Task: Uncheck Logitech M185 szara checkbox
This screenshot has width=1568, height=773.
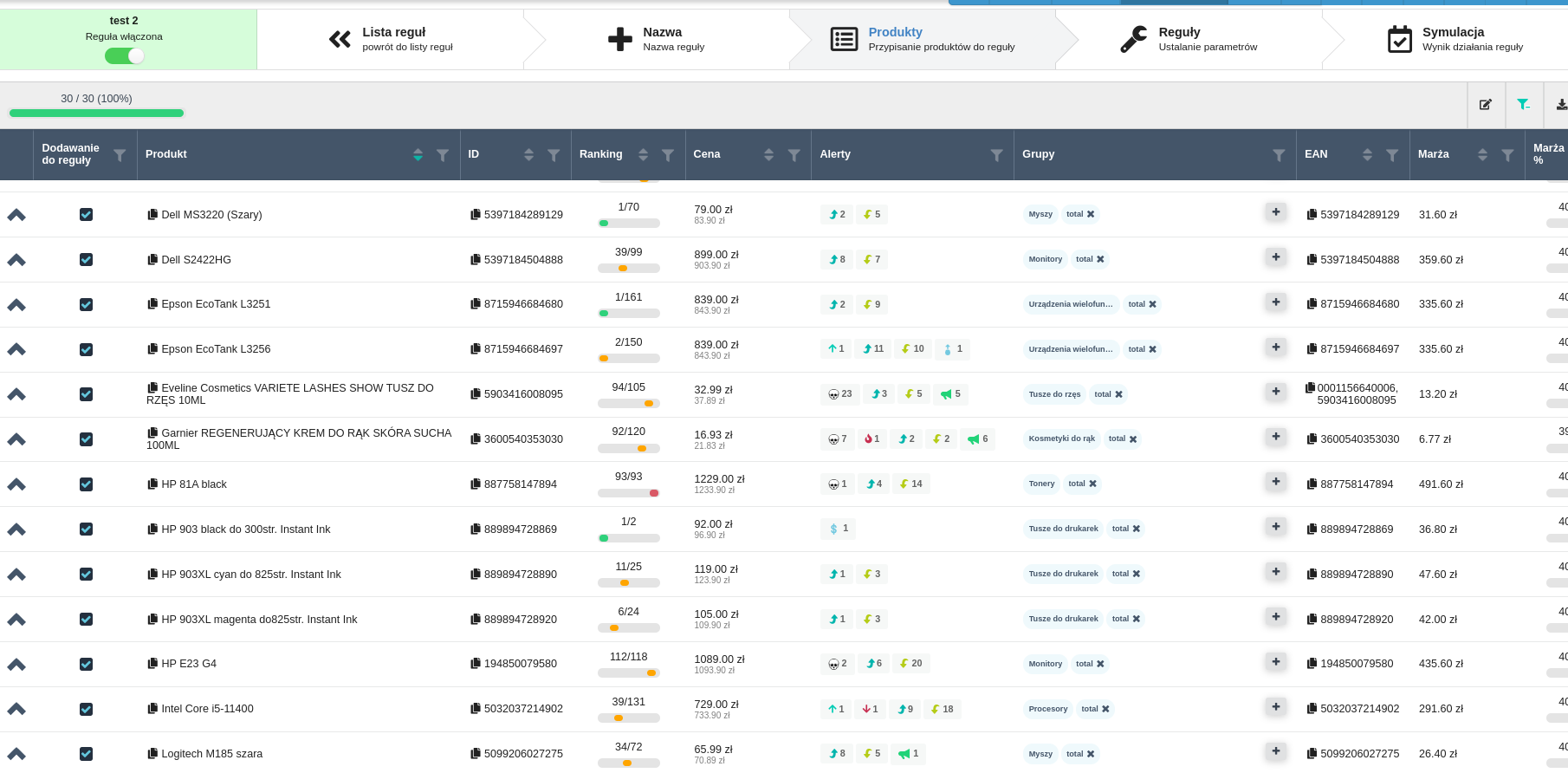Action: coord(86,754)
